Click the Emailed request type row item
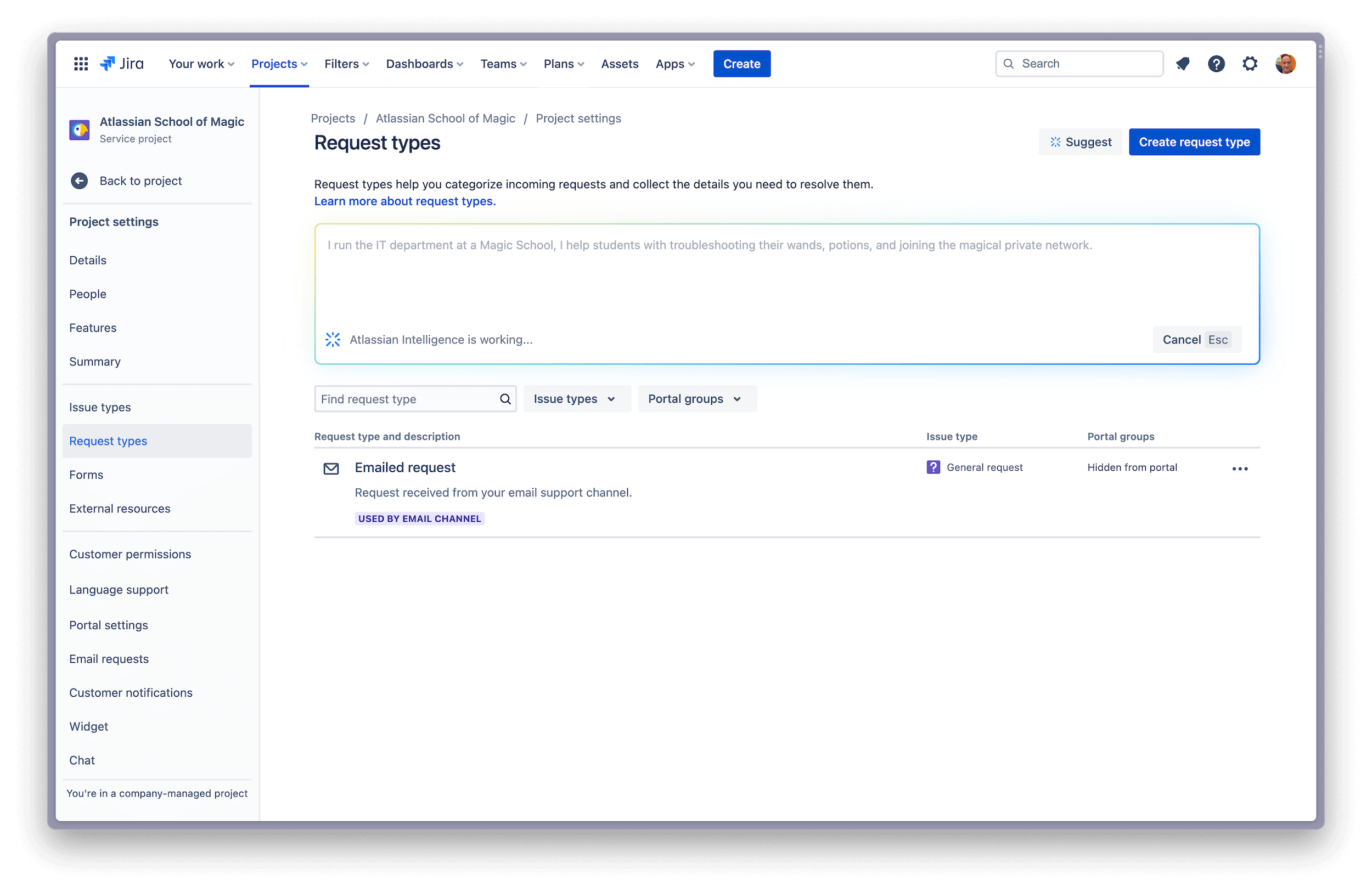Image resolution: width=1372 pixels, height=892 pixels. 405,467
